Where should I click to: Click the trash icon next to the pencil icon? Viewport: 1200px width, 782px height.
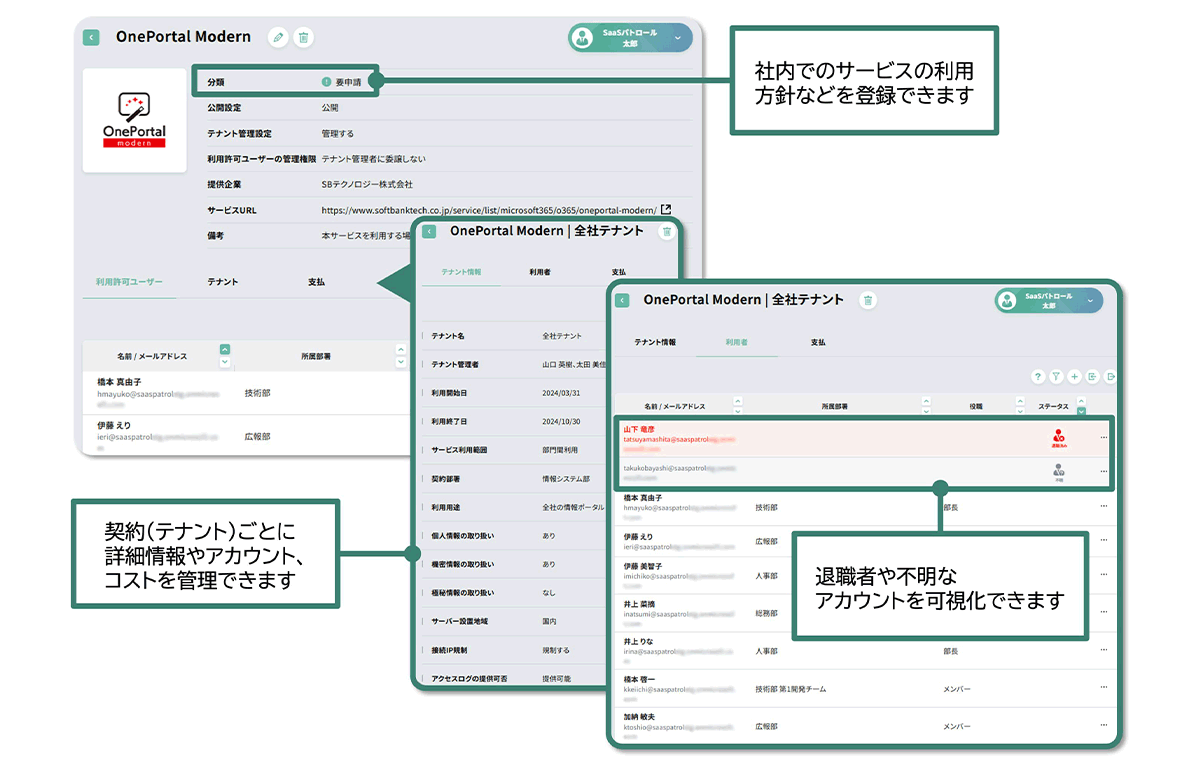[304, 37]
